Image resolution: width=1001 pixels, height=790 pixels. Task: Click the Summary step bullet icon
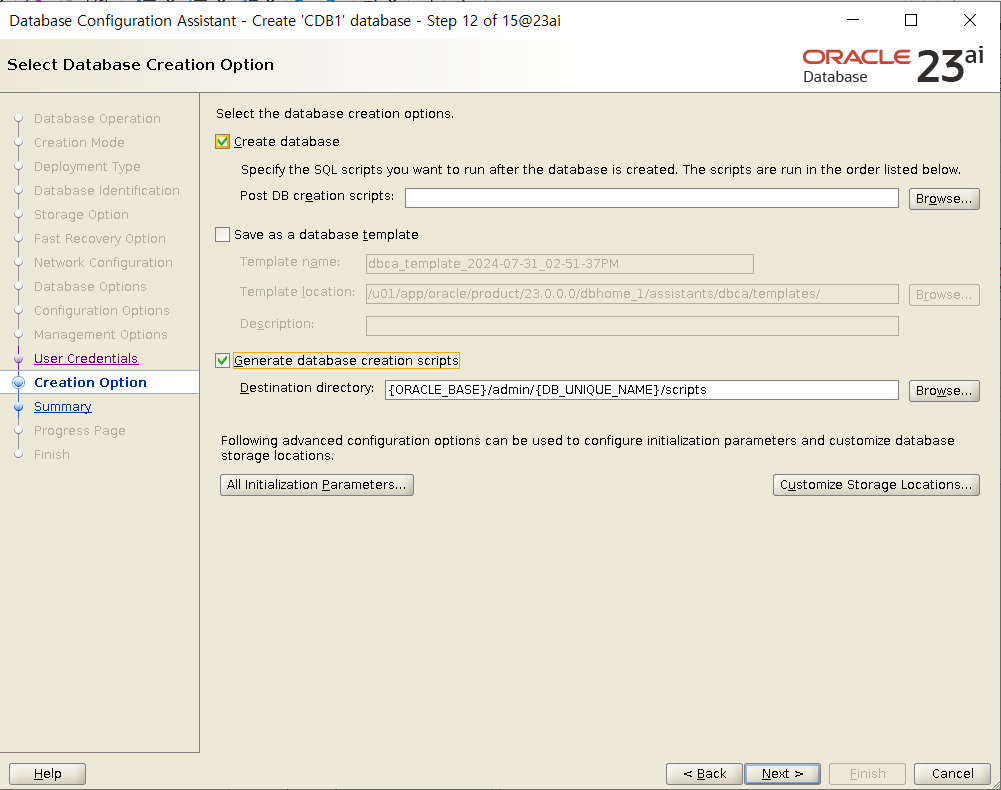point(19,406)
